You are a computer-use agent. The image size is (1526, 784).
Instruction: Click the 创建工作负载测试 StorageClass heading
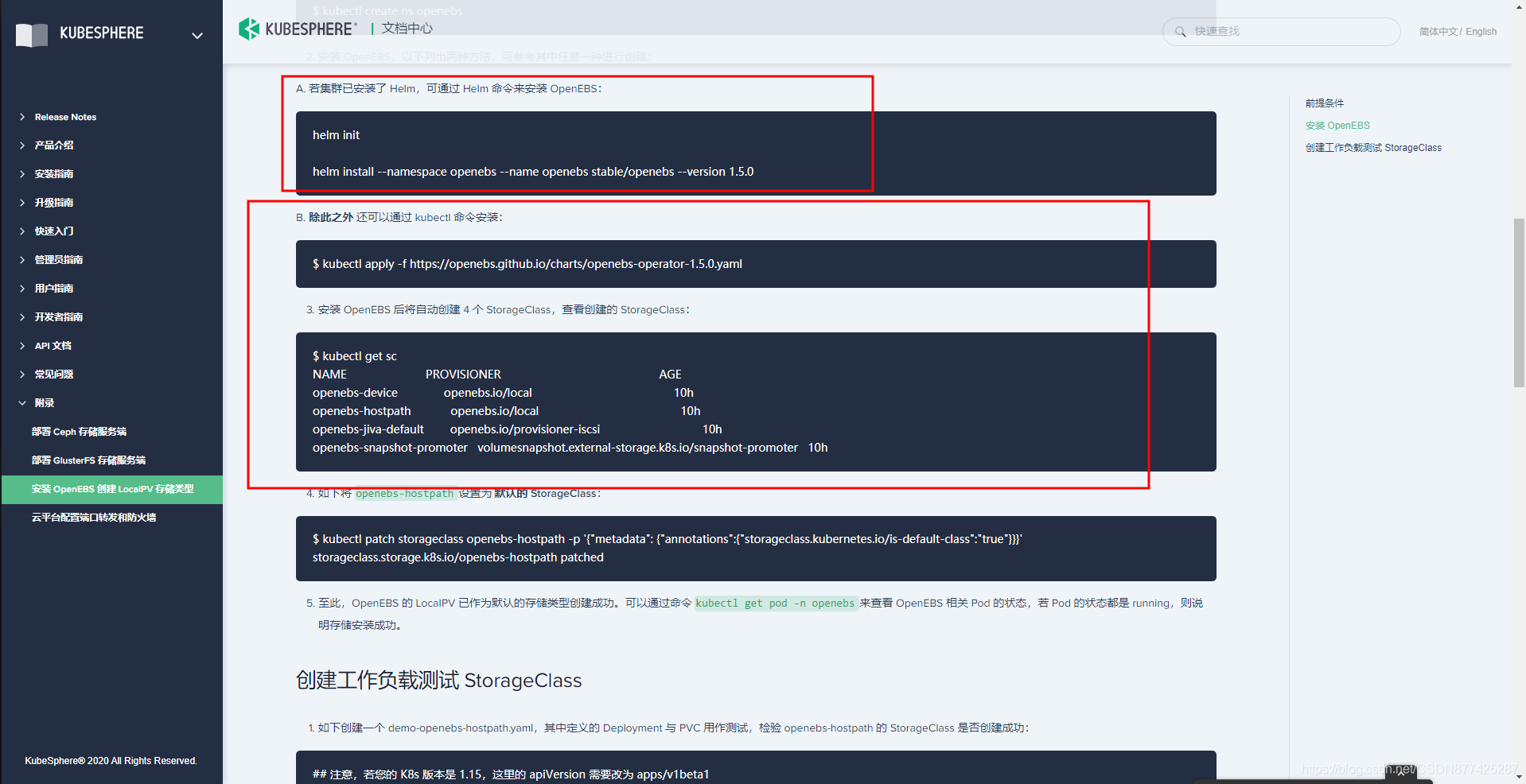[x=438, y=681]
